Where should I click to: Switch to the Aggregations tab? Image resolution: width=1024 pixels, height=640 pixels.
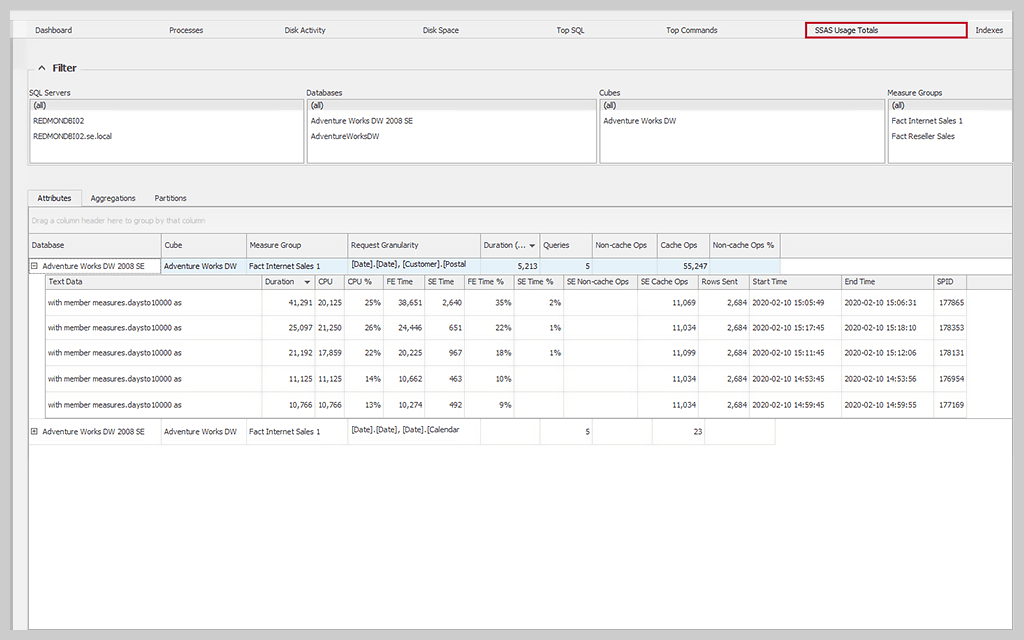(113, 198)
